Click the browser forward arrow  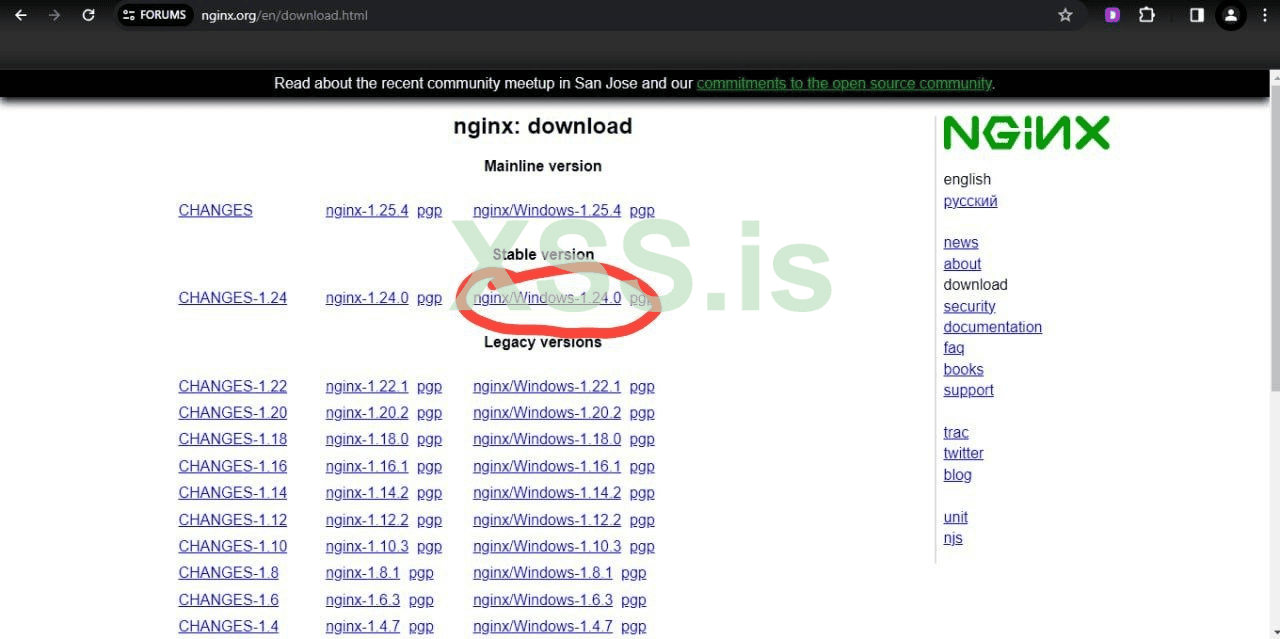click(54, 15)
